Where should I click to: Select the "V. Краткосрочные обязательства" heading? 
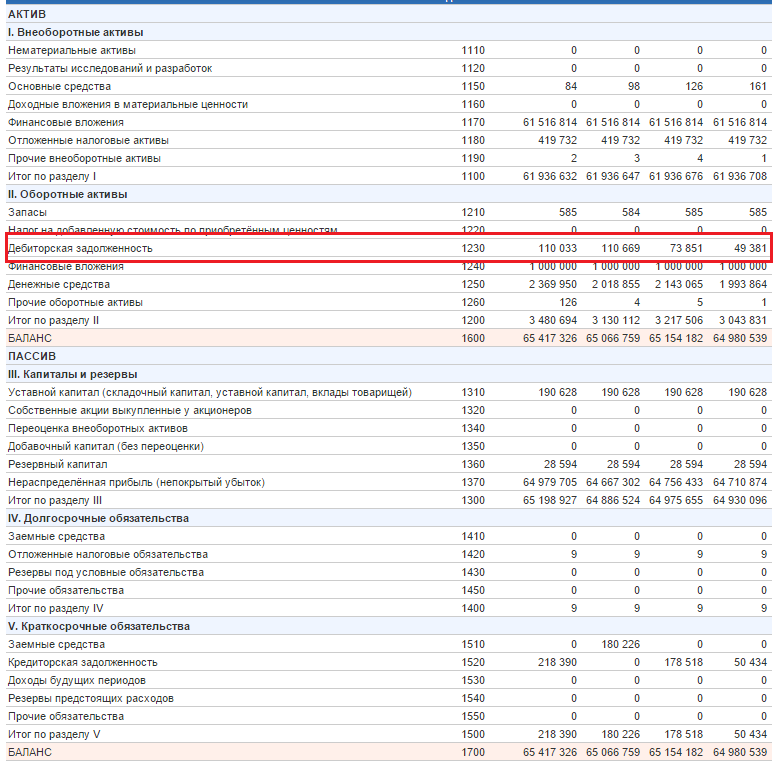[x=98, y=626]
